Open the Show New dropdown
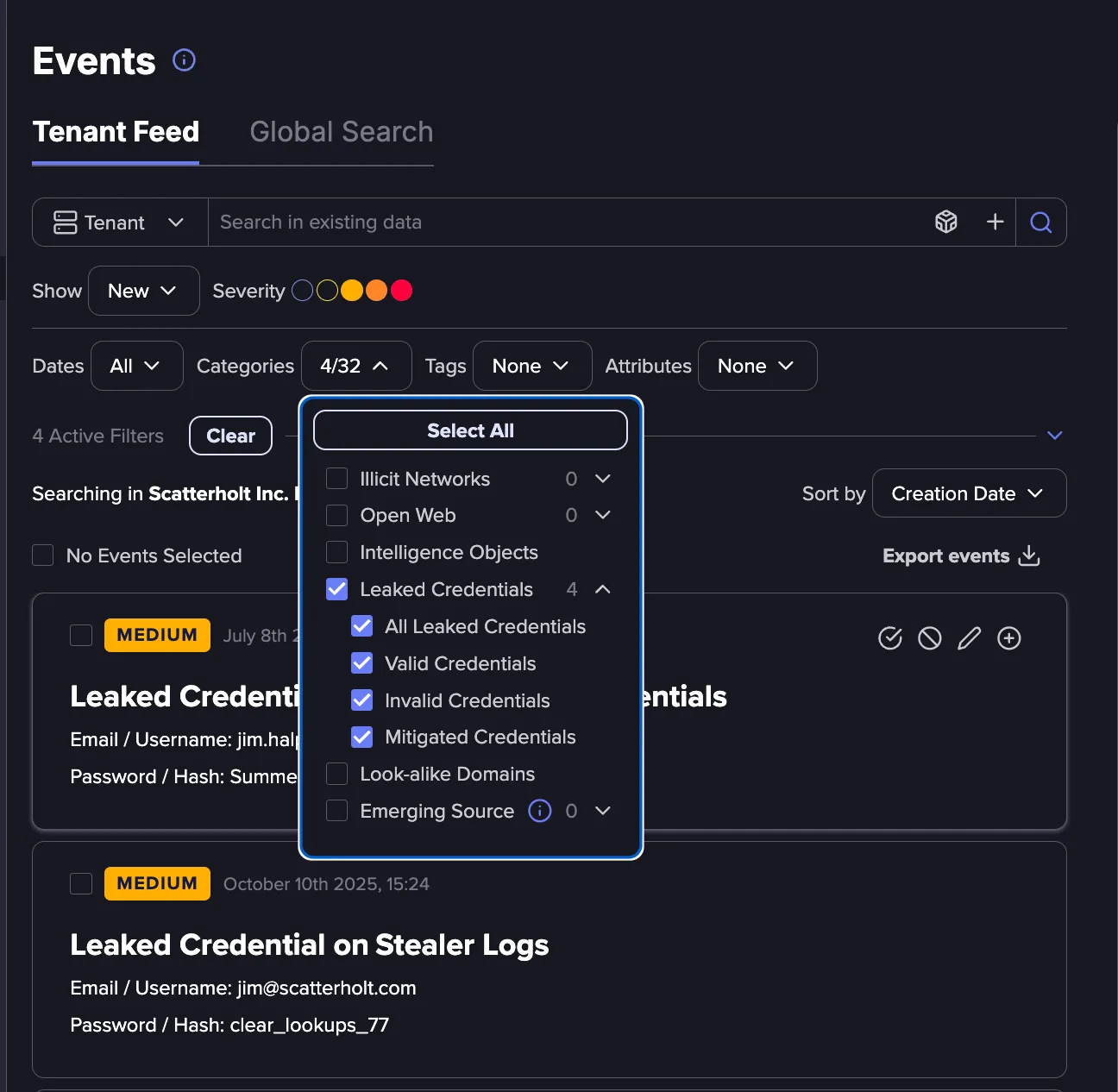 (144, 291)
